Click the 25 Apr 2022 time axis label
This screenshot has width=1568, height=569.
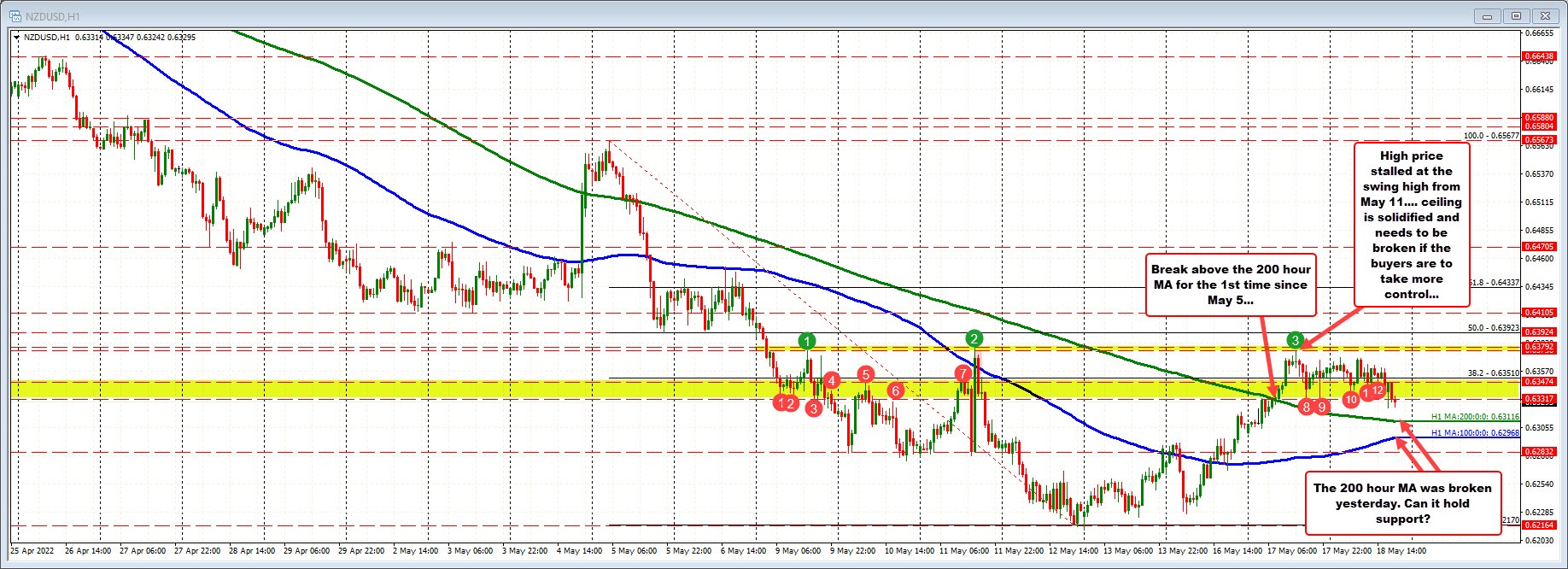coord(30,551)
